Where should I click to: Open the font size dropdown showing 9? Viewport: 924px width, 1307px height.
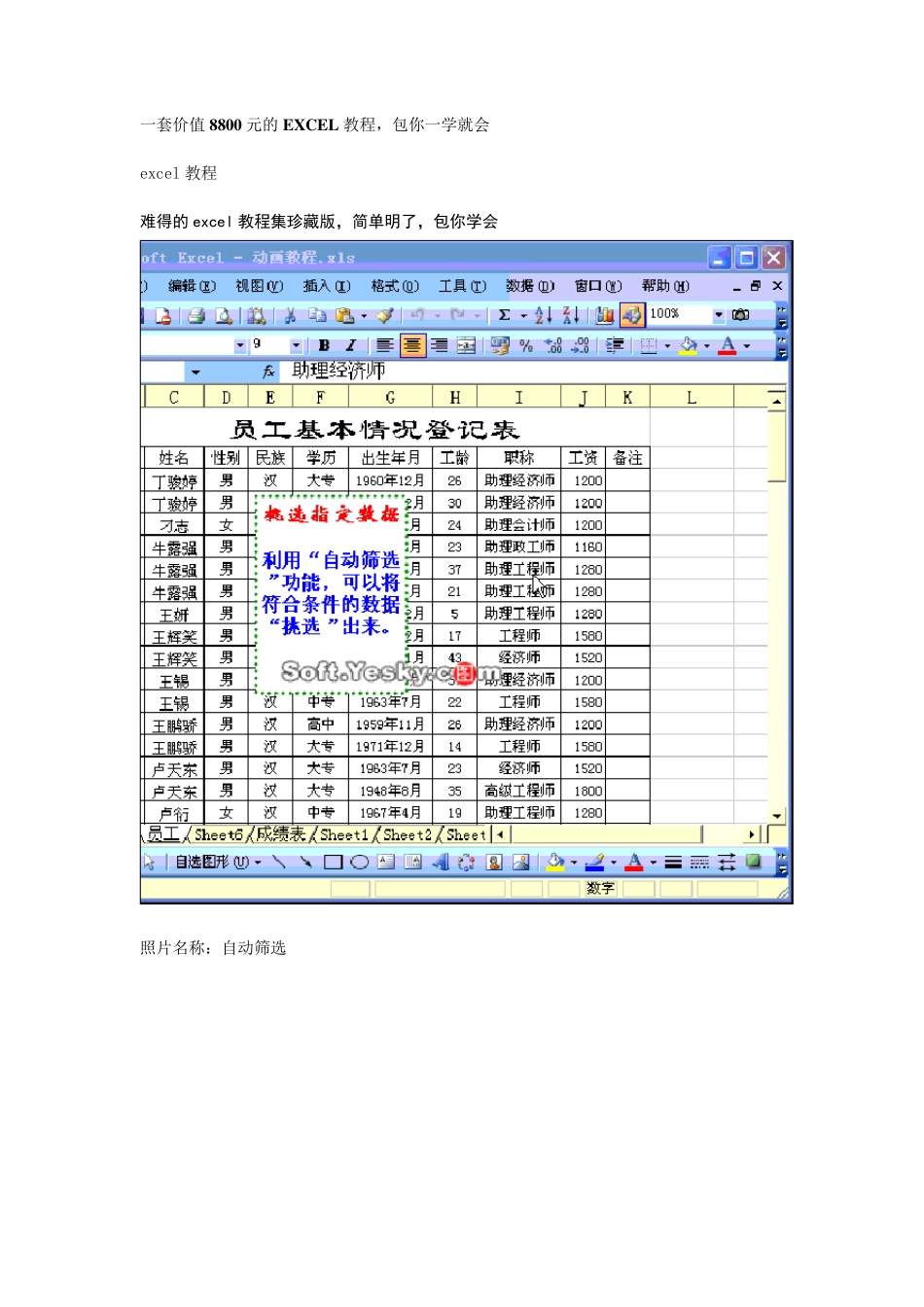pos(296,345)
